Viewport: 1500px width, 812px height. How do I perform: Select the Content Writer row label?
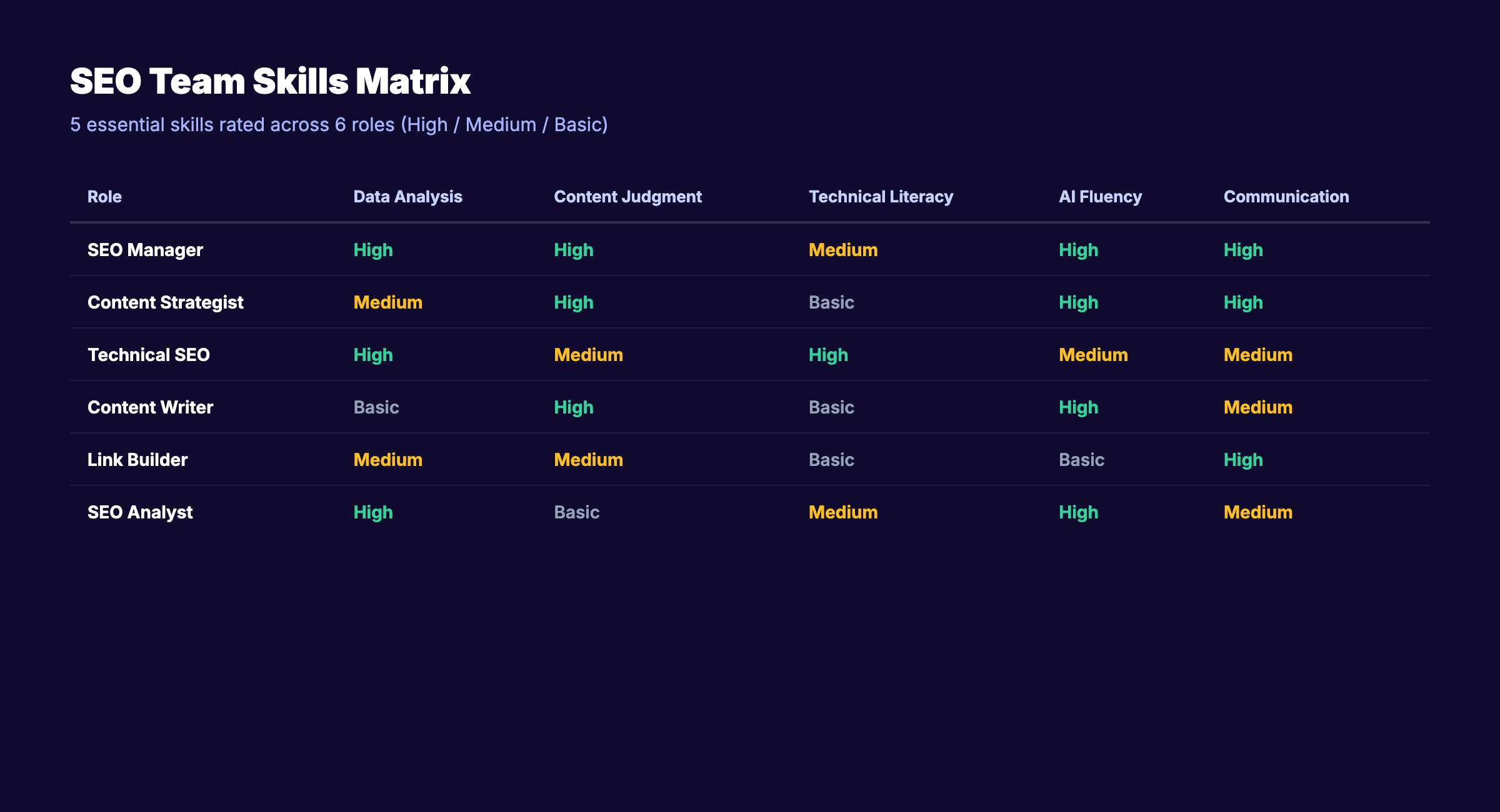tap(150, 407)
